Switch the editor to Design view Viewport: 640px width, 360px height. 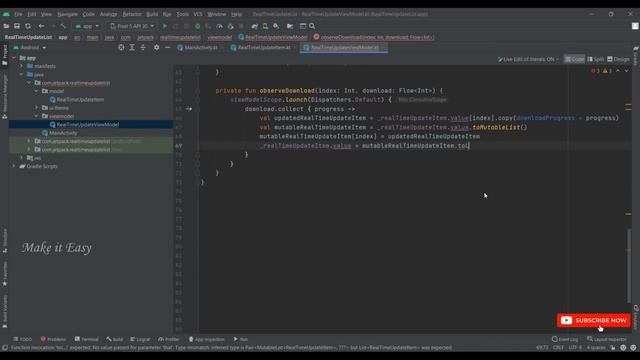618,59
